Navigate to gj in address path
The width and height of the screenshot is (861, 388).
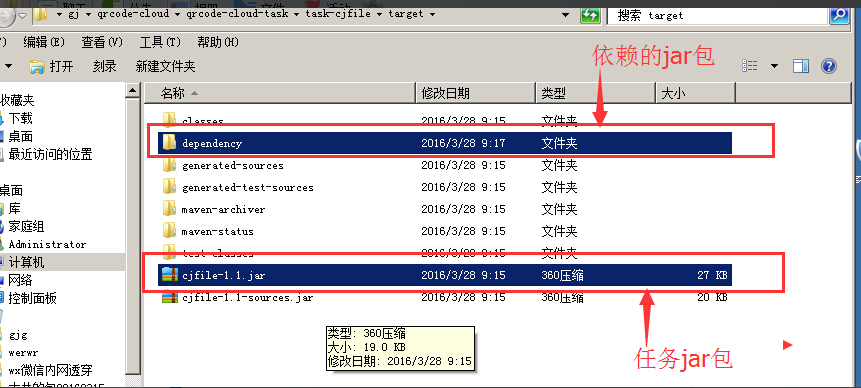pyautogui.click(x=74, y=14)
